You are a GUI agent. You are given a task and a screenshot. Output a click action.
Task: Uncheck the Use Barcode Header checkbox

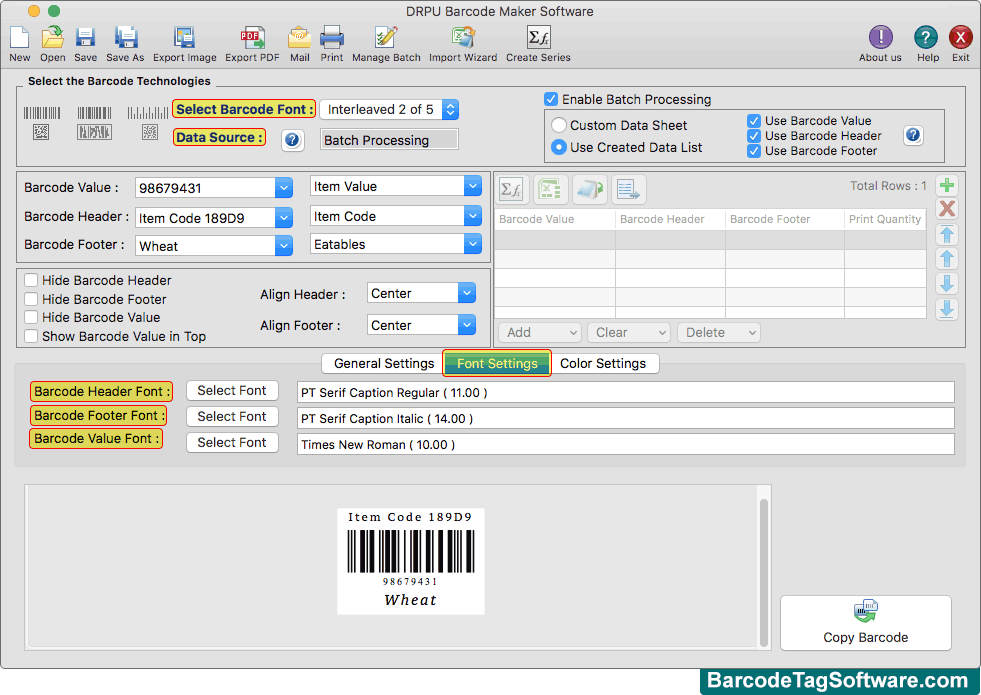pyautogui.click(x=754, y=136)
